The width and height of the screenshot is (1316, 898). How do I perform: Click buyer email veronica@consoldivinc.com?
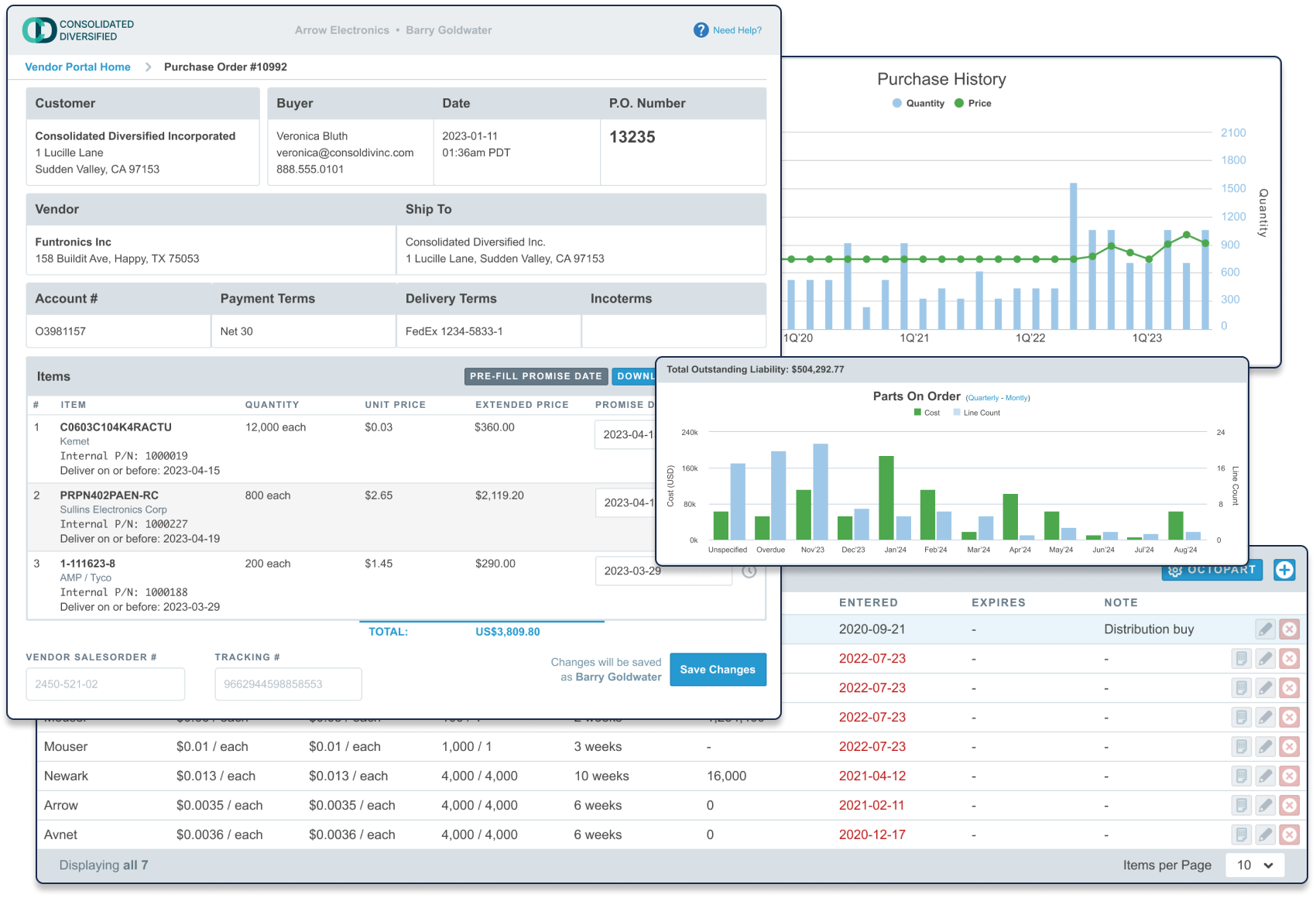[345, 153]
